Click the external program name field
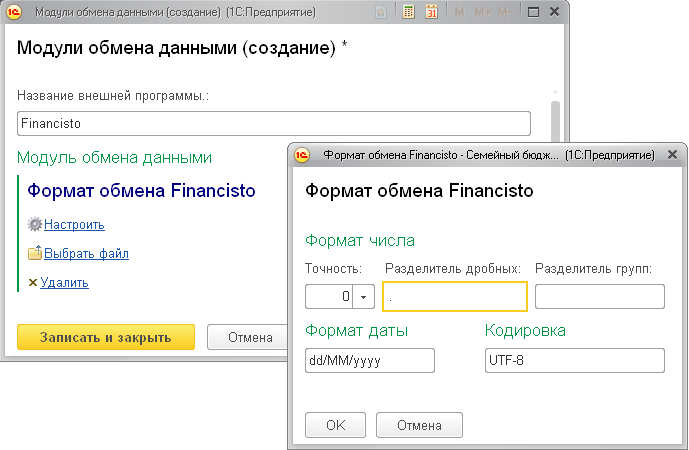Screen dimensions: 689x450 tap(274, 123)
